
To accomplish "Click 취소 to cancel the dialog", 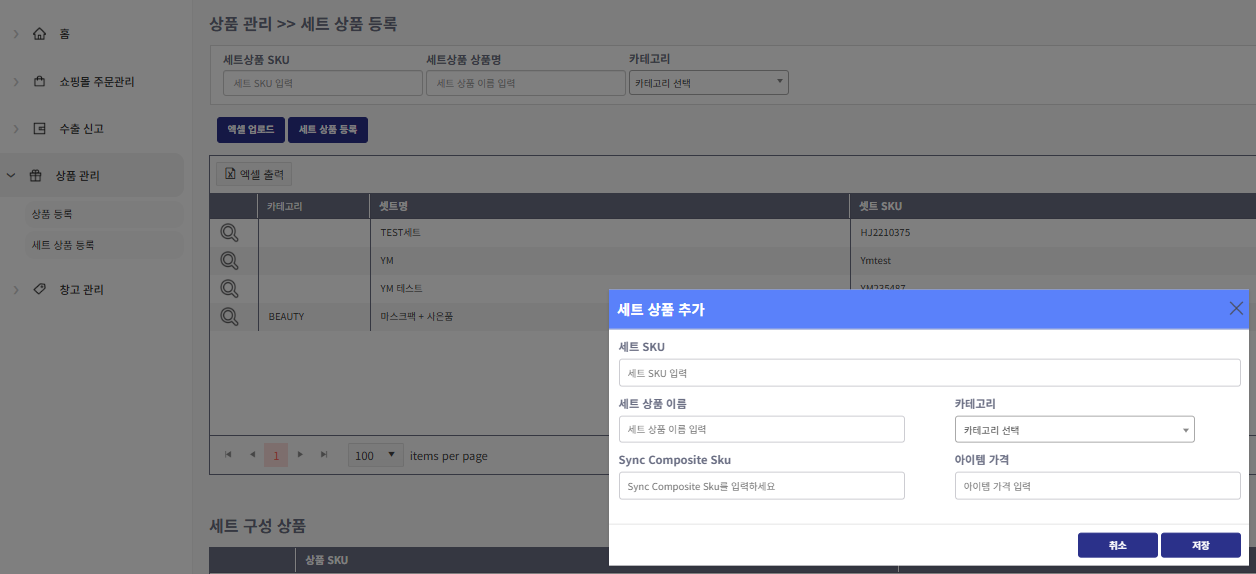I will [1118, 545].
